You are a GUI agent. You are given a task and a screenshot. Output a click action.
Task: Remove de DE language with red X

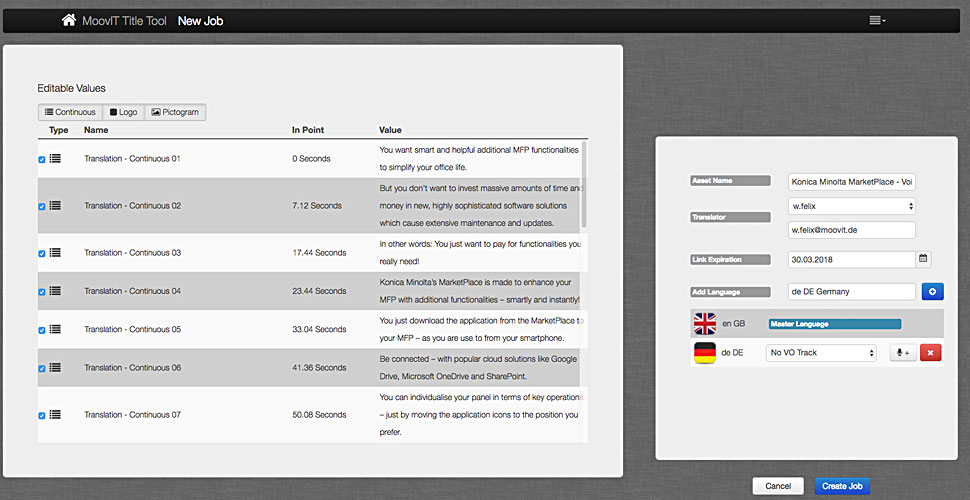pos(931,353)
